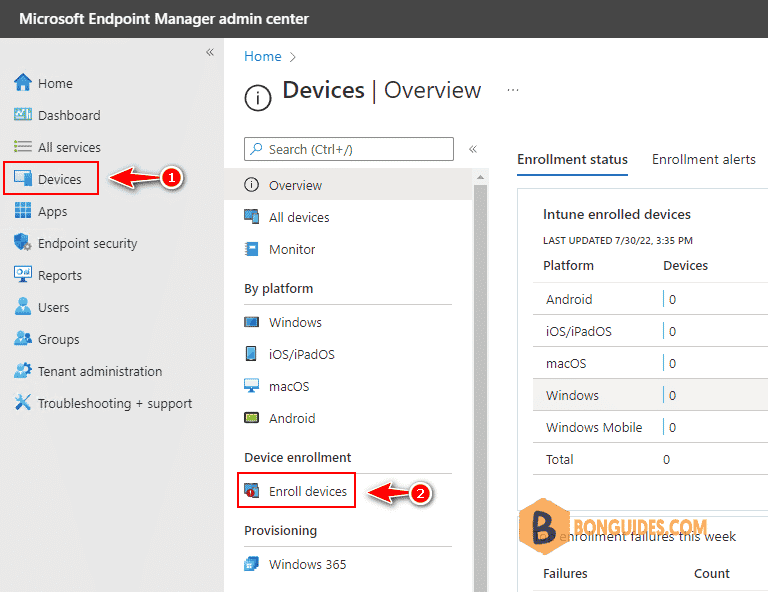Click the Windows label under By platform
This screenshot has height=592, width=768.
pyautogui.click(x=295, y=322)
